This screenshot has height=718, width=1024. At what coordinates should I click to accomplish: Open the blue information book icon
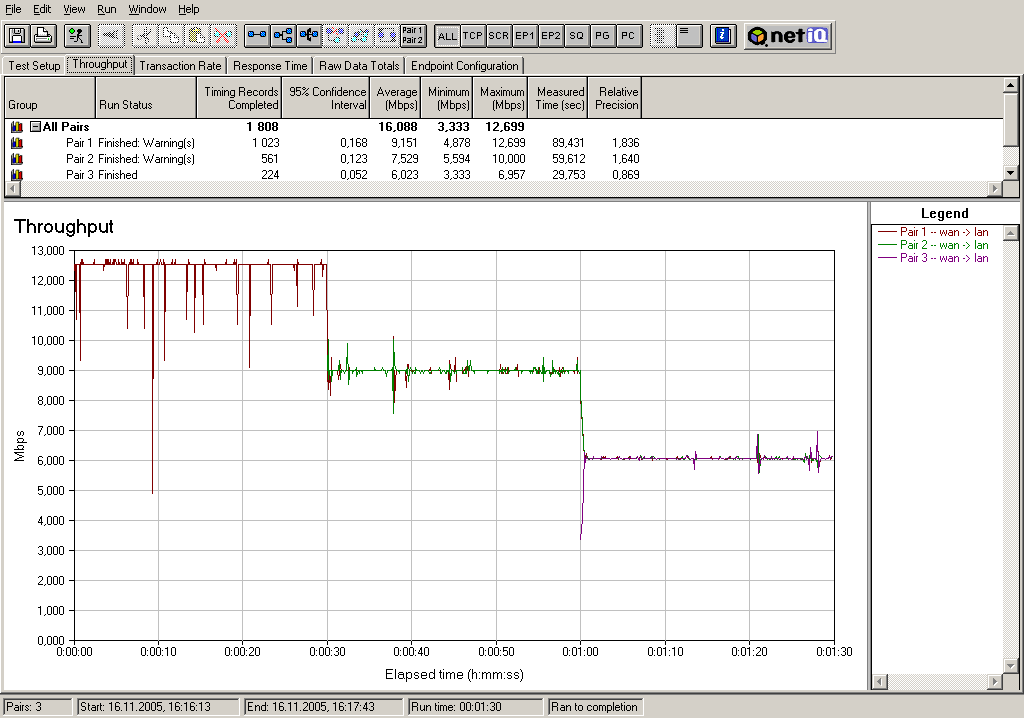pyautogui.click(x=723, y=36)
